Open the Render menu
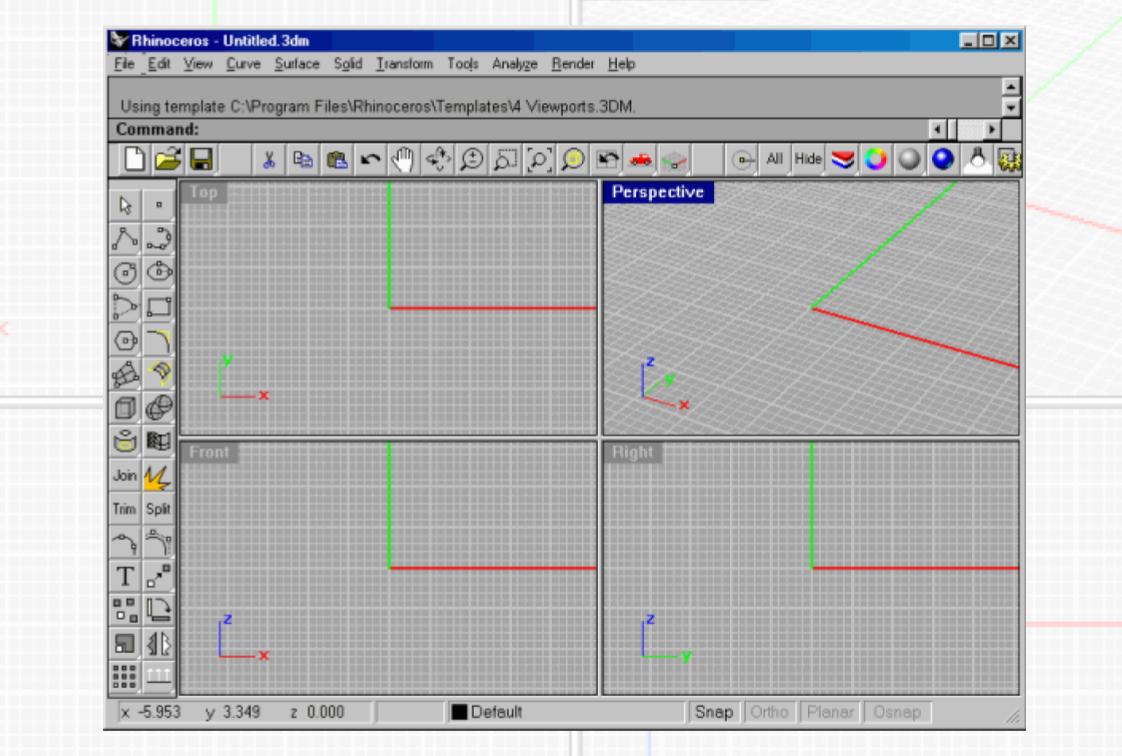 572,64
